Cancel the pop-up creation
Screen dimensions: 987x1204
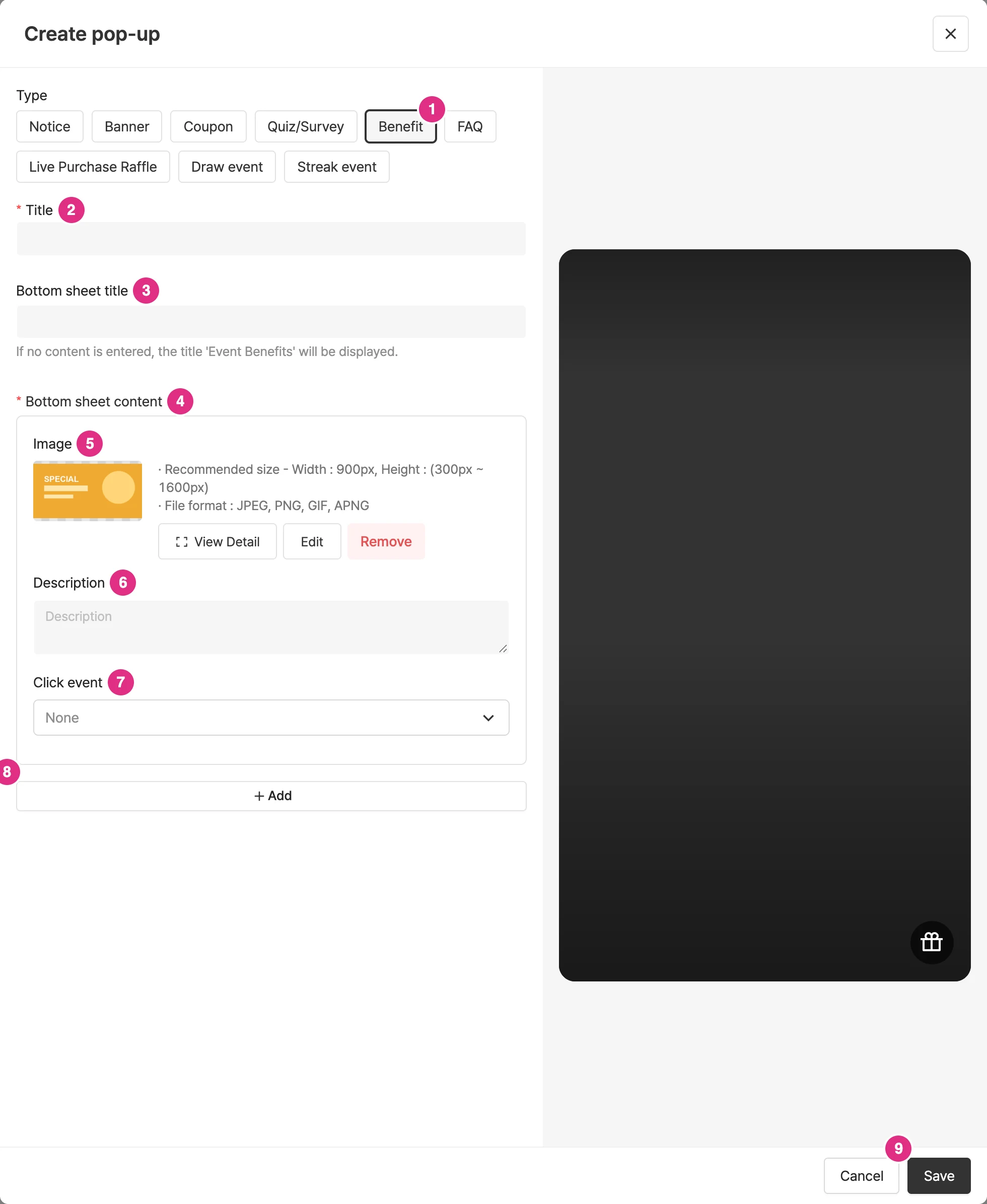(x=861, y=1176)
